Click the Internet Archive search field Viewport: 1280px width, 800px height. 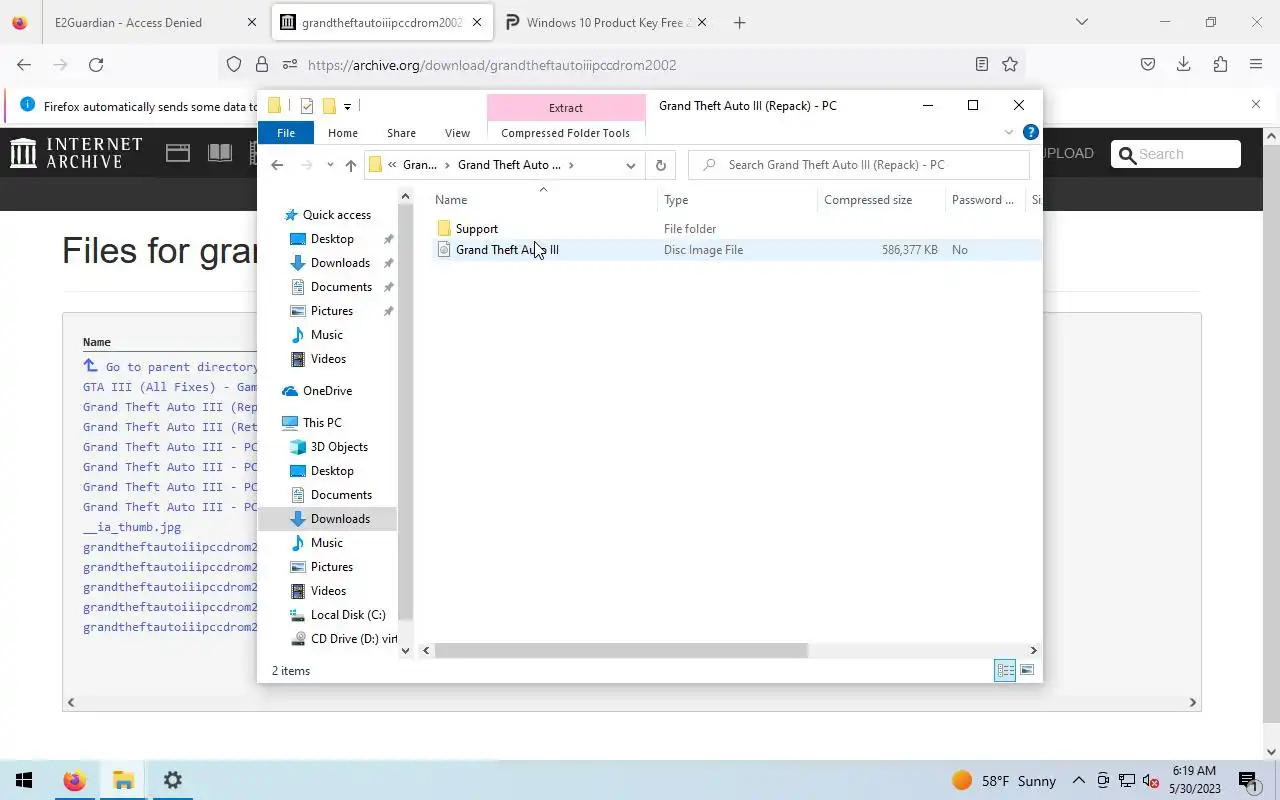tap(1176, 154)
